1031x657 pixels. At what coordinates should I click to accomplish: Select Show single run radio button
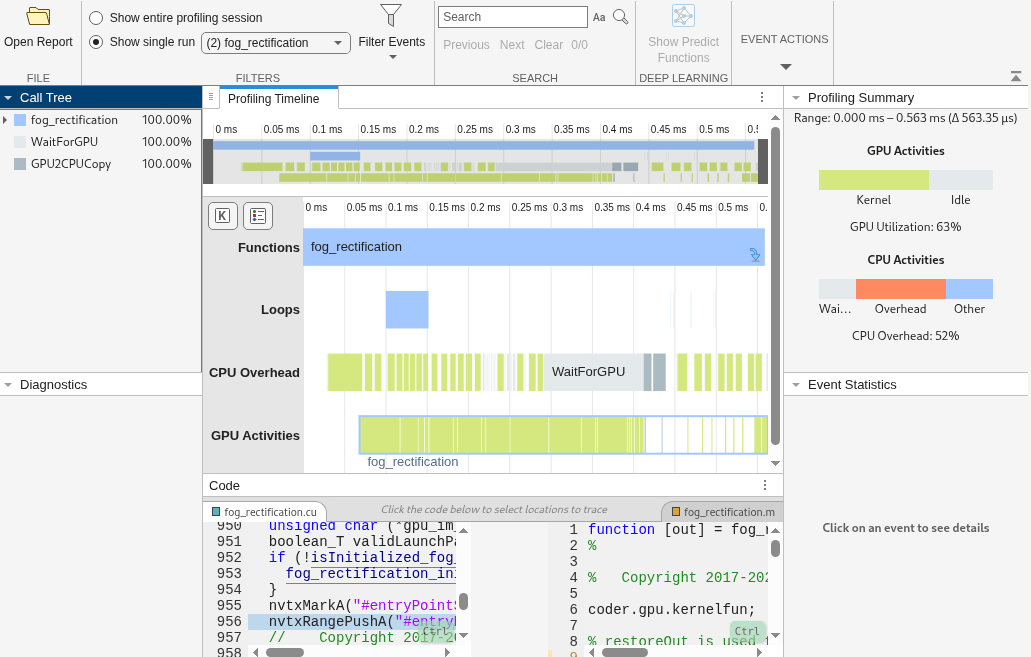(96, 42)
